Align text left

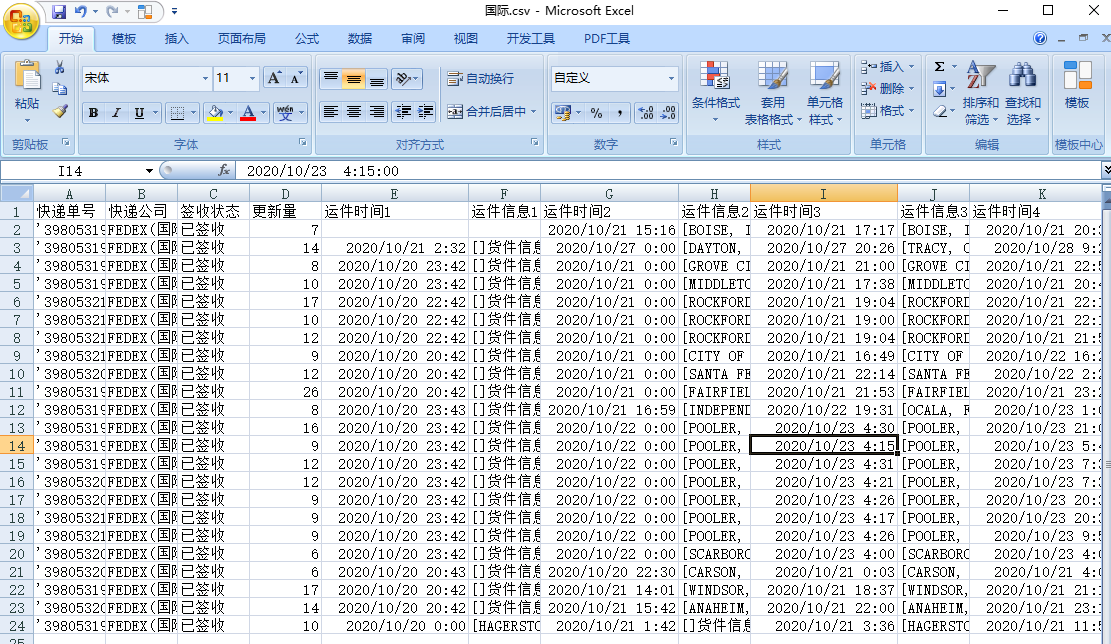[x=330, y=111]
